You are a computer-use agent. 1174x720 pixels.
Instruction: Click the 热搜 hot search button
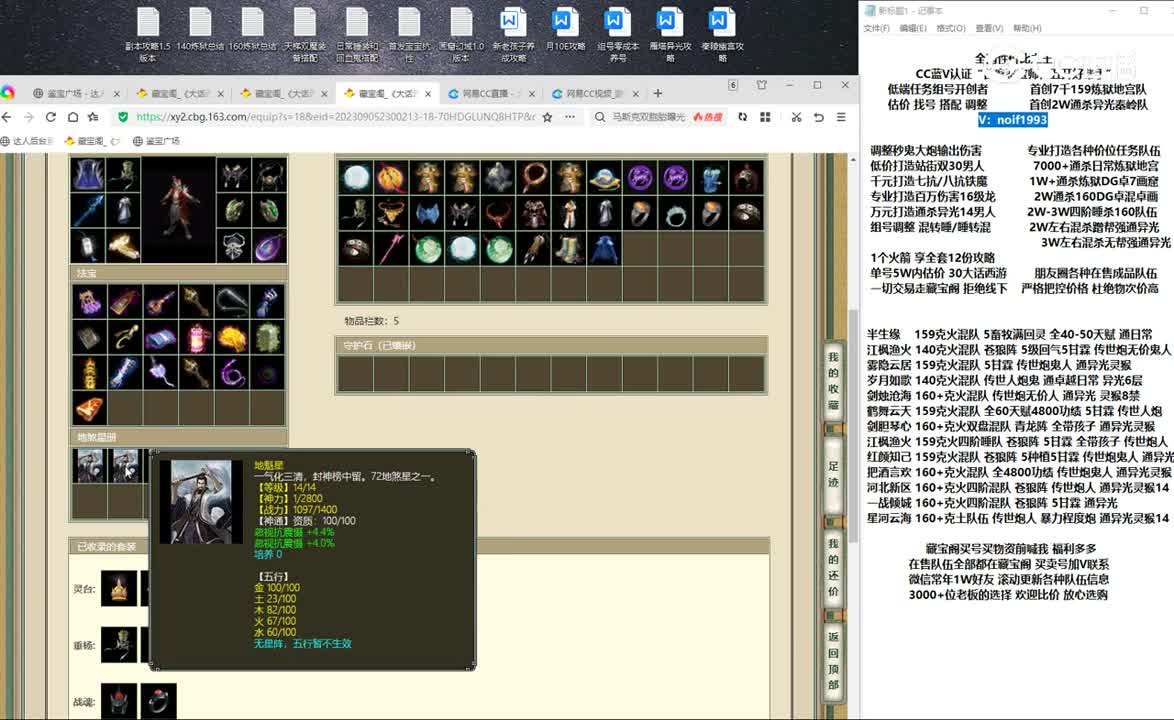[x=708, y=117]
